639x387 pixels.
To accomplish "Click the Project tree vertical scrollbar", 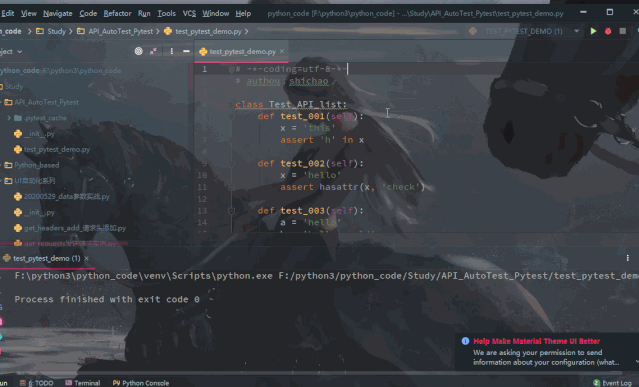I will [x=191, y=77].
